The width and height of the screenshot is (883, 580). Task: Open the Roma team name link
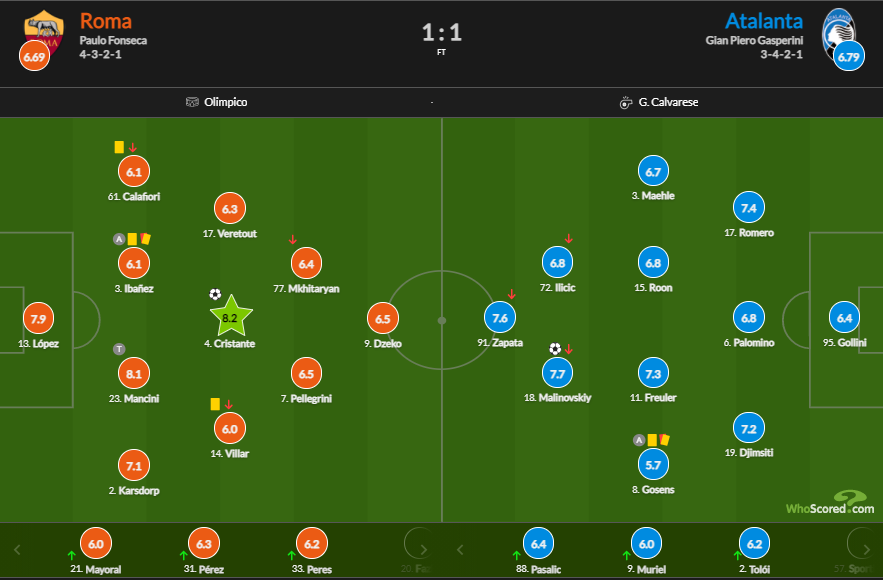[105, 21]
